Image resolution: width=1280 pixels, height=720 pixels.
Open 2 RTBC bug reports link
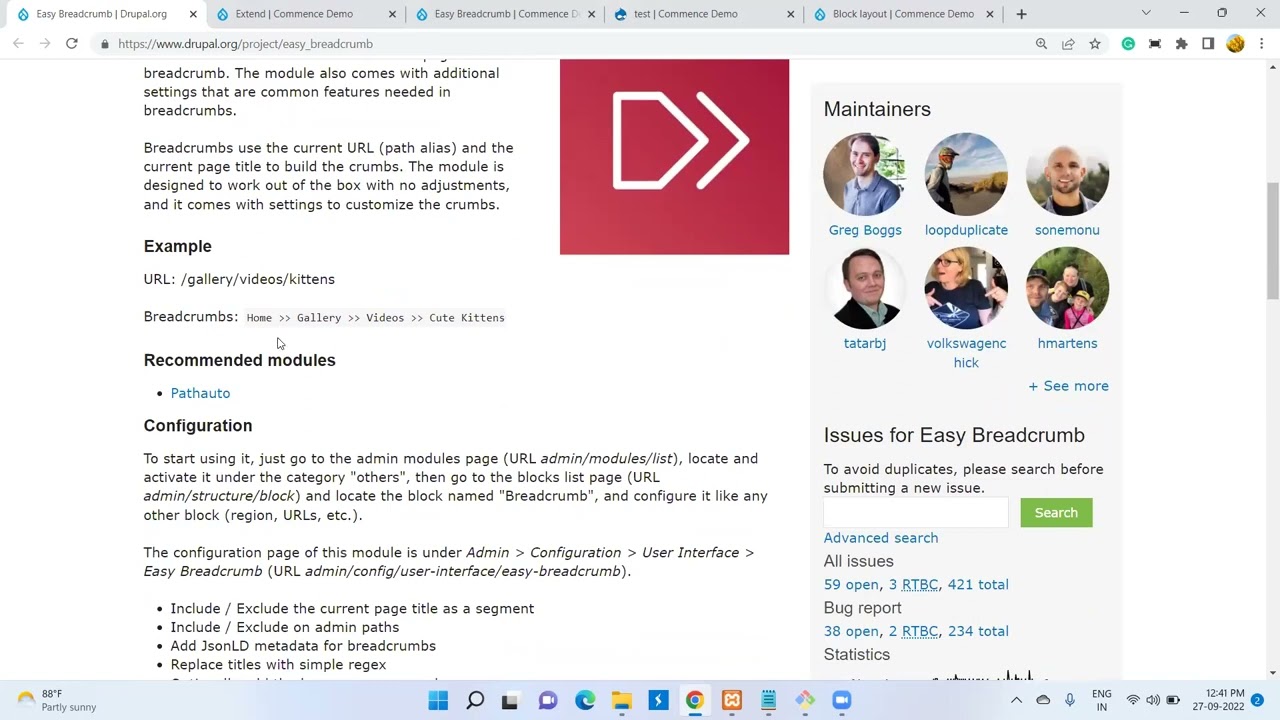913,631
